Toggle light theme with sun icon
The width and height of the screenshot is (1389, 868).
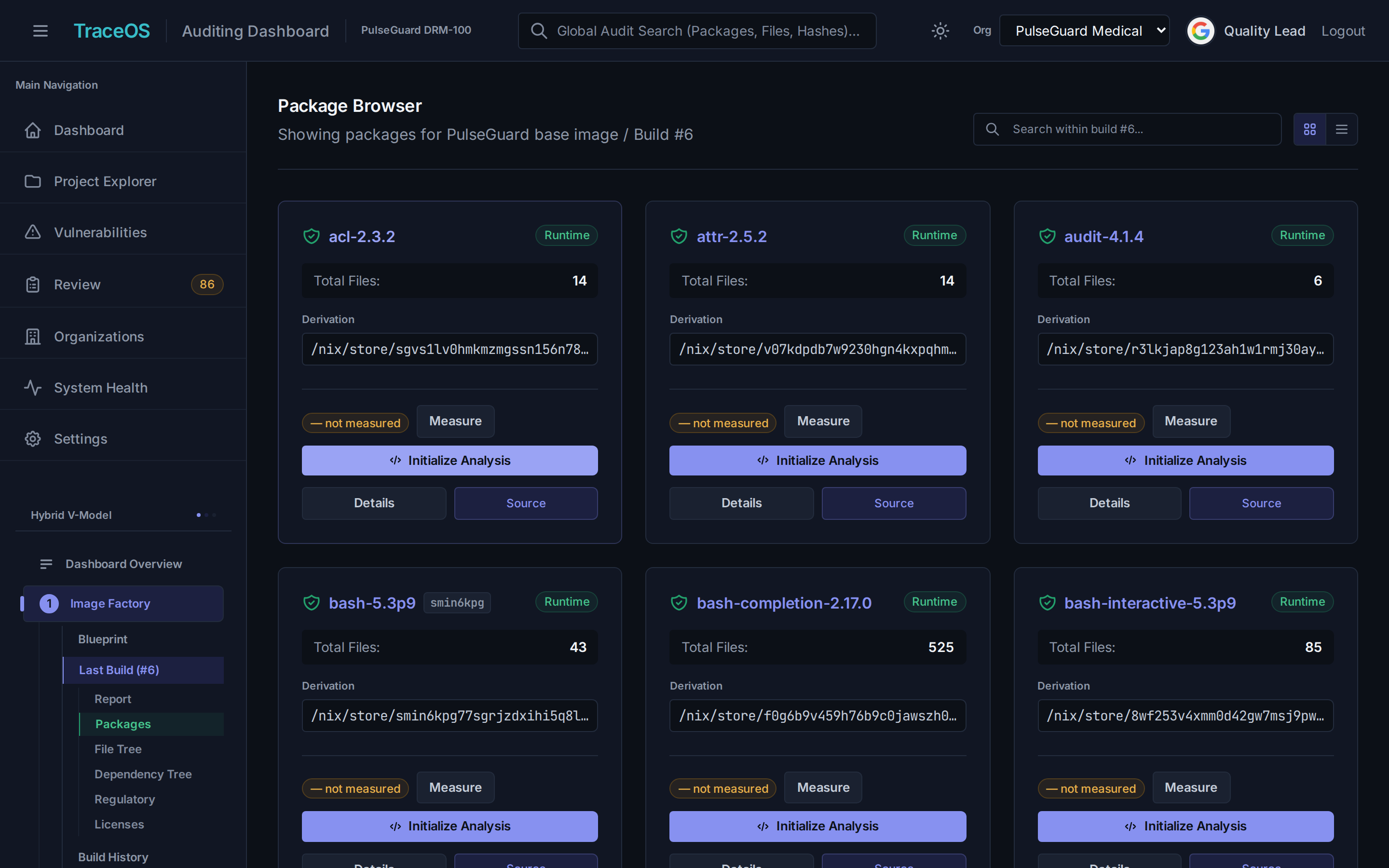[940, 31]
